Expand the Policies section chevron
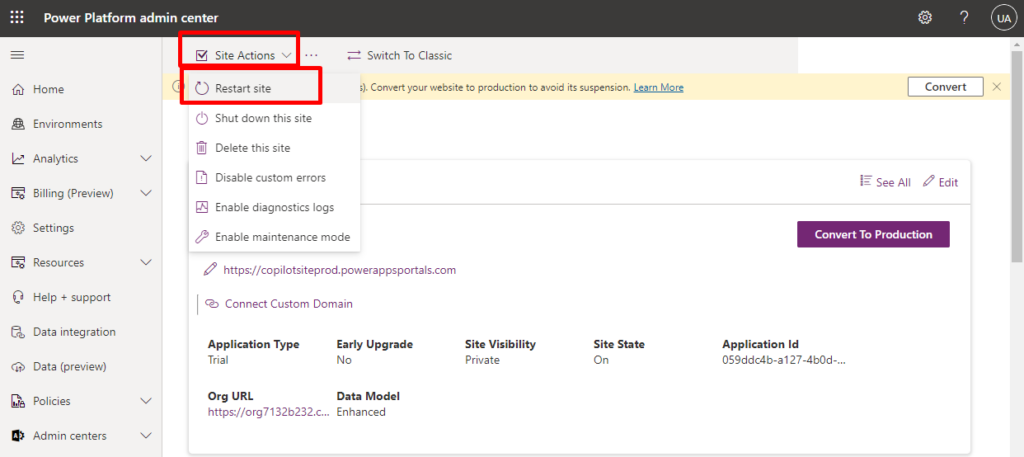 coord(146,401)
